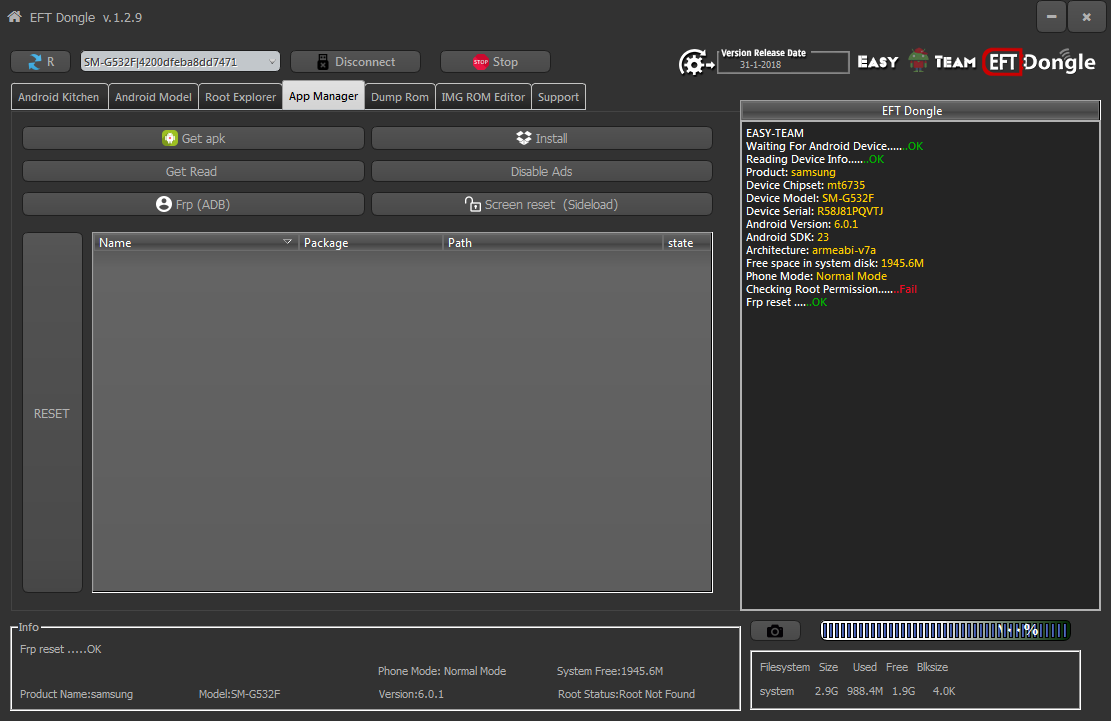
Task: Switch to the Android Model tab
Action: 153,97
